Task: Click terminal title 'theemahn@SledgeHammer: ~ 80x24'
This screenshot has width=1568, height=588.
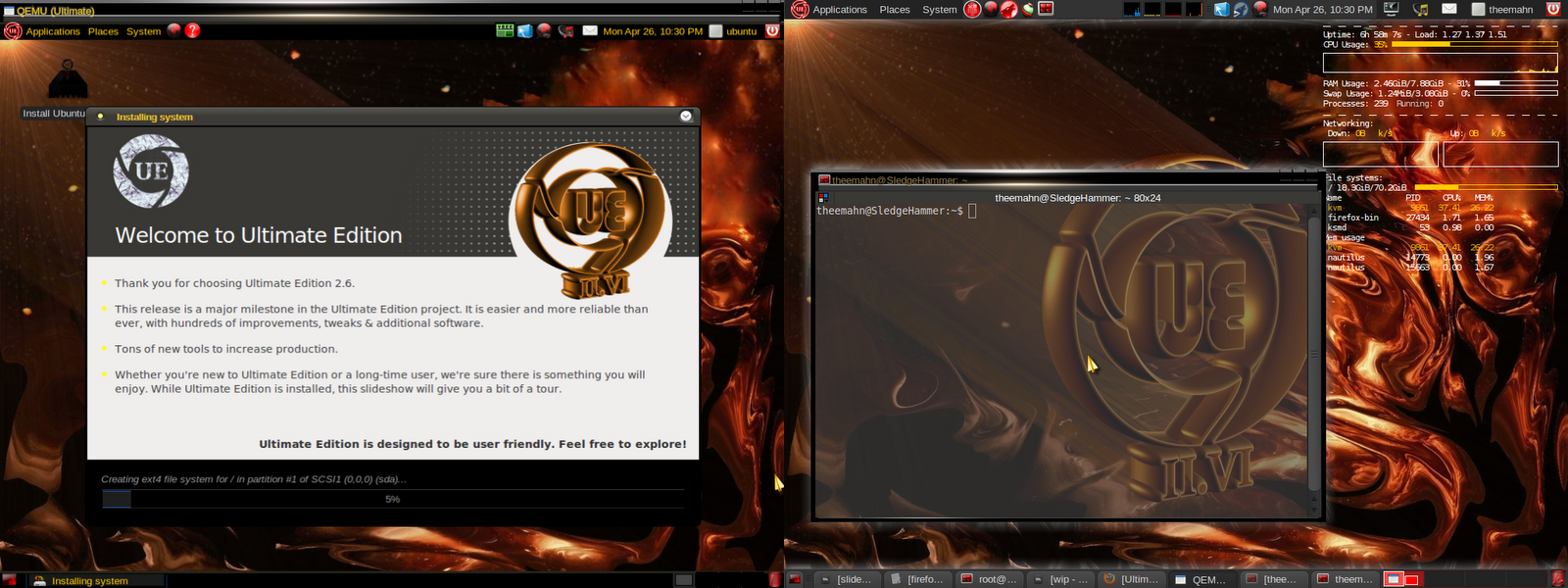Action: (x=1078, y=198)
